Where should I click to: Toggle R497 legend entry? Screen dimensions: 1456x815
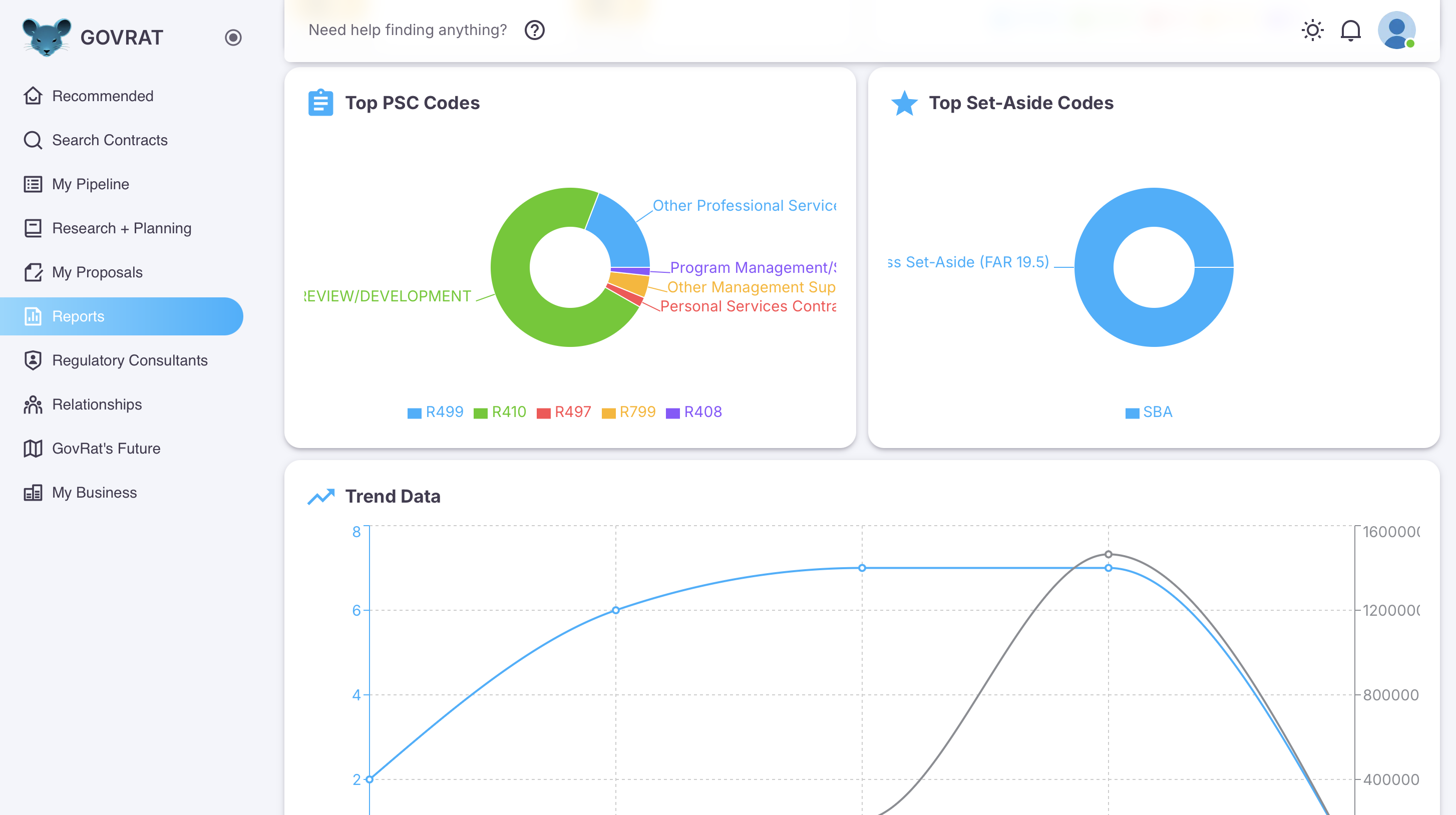point(563,412)
